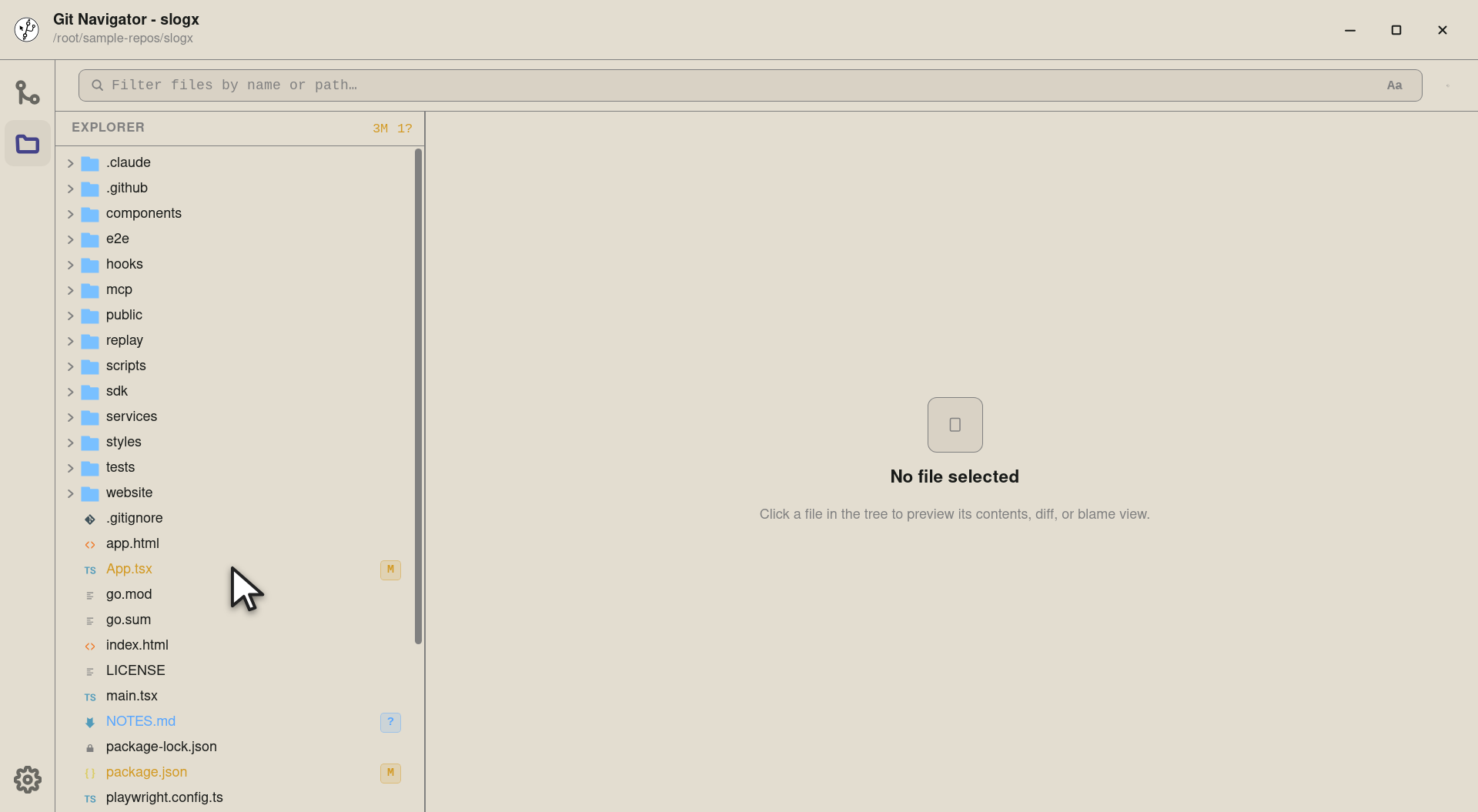Click the text file icon beside go.sum
This screenshot has width=1478, height=812.
[90, 620]
